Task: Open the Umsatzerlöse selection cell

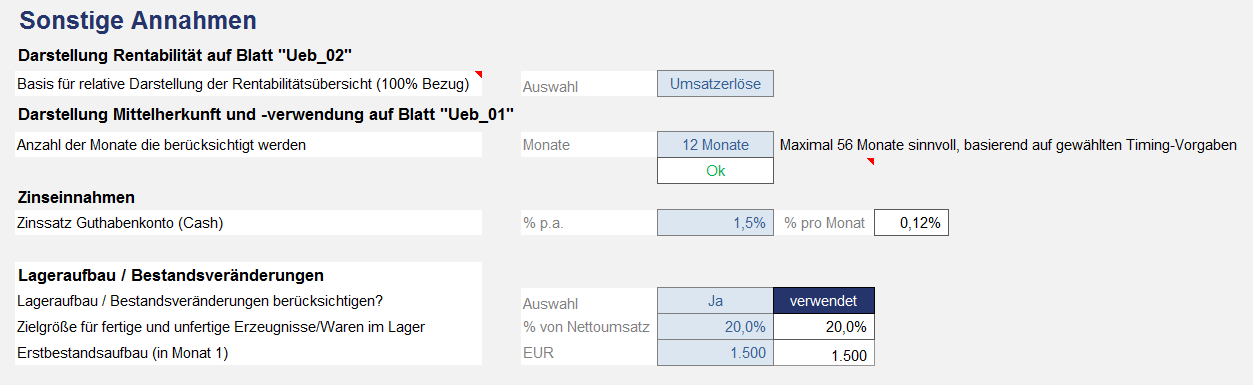Action: (715, 84)
